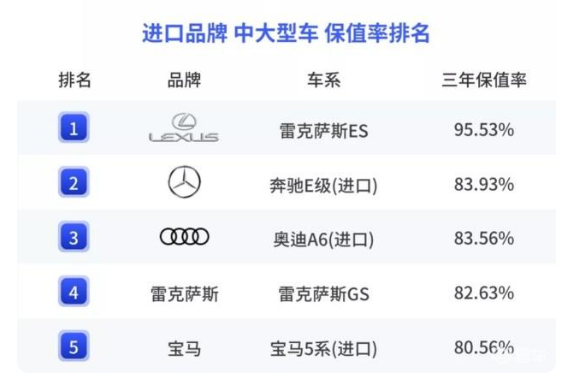Viewport: 582px width, 376px height.
Task: Select the rank 3 badge
Action: tap(73, 236)
